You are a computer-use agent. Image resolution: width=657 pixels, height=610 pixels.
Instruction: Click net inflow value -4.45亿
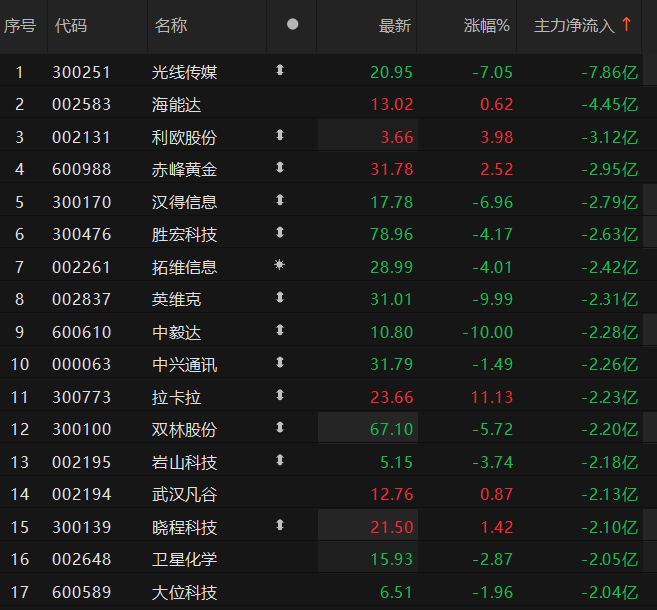tap(610, 104)
